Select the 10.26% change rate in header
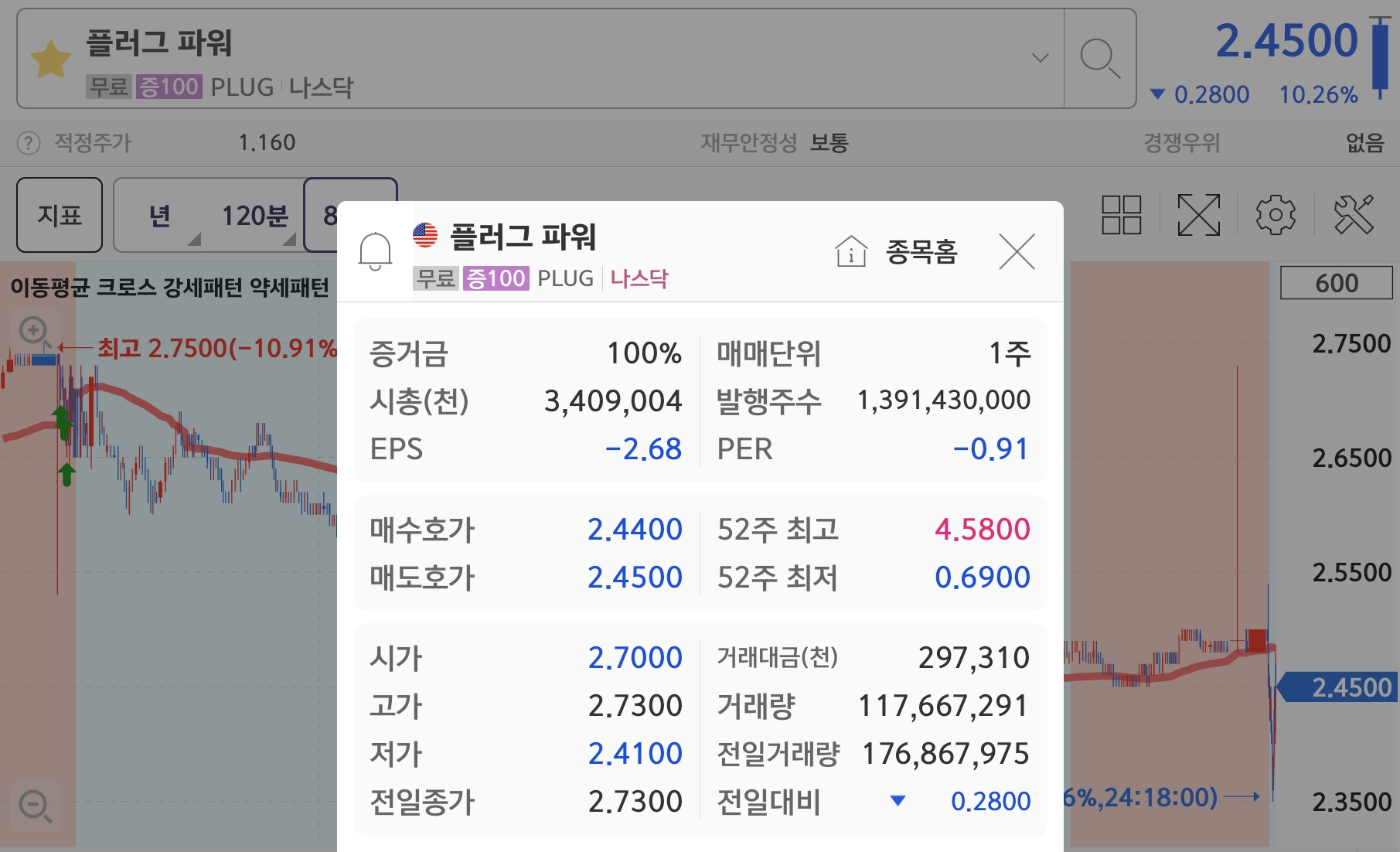 pos(1318,95)
